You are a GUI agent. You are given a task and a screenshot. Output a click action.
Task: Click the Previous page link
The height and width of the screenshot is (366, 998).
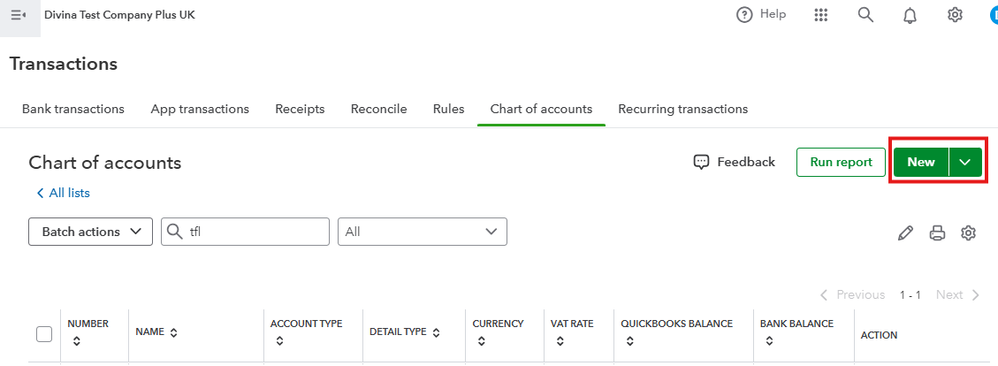[852, 295]
